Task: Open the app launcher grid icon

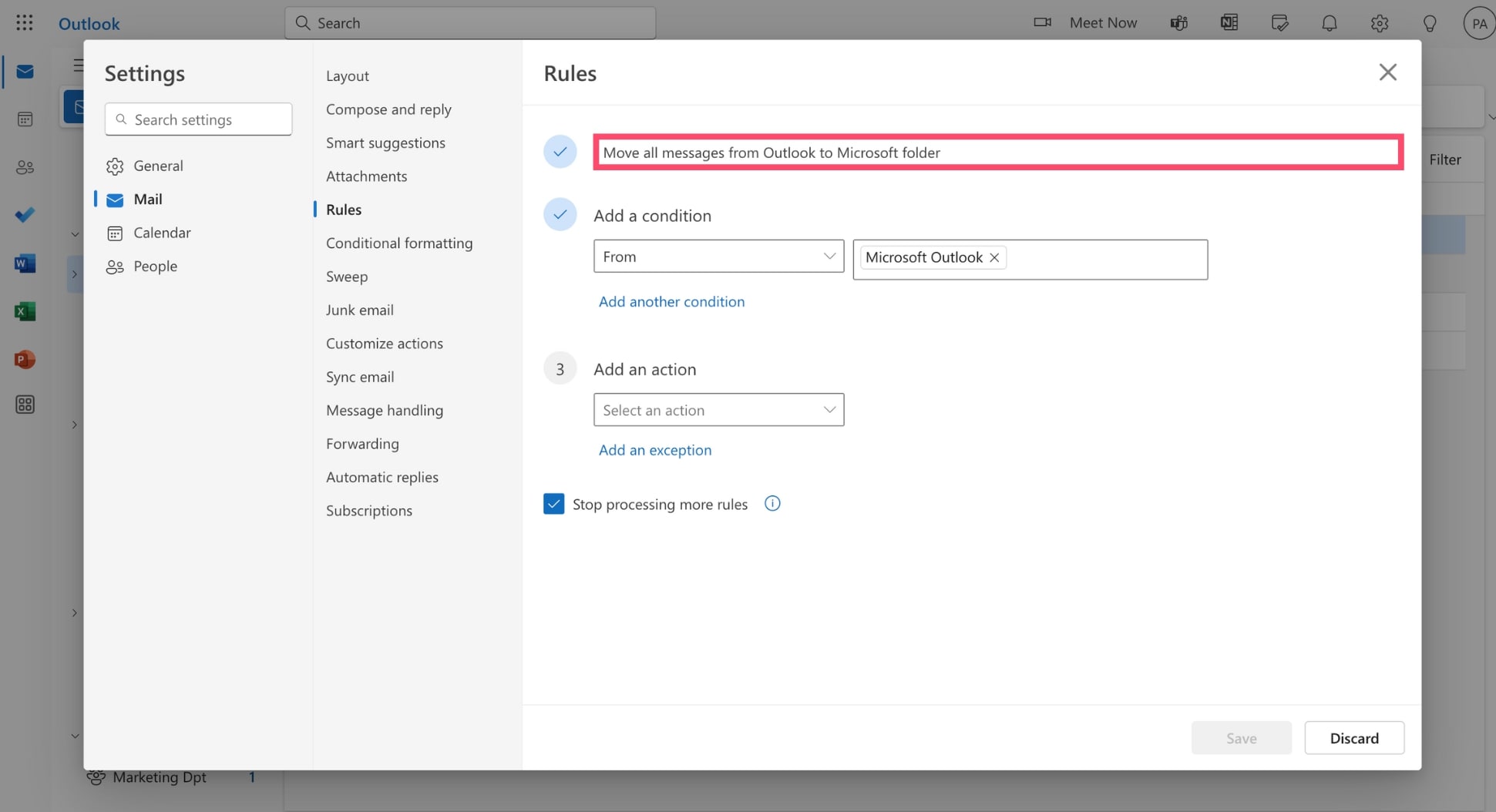Action: [x=25, y=22]
